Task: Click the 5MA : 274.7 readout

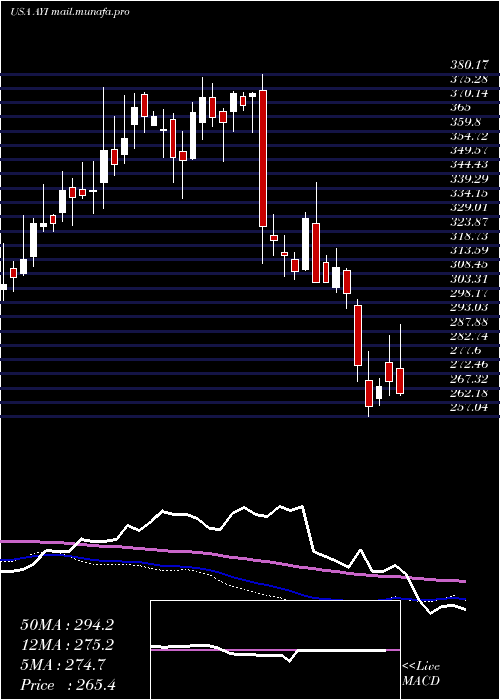Action: [63, 665]
